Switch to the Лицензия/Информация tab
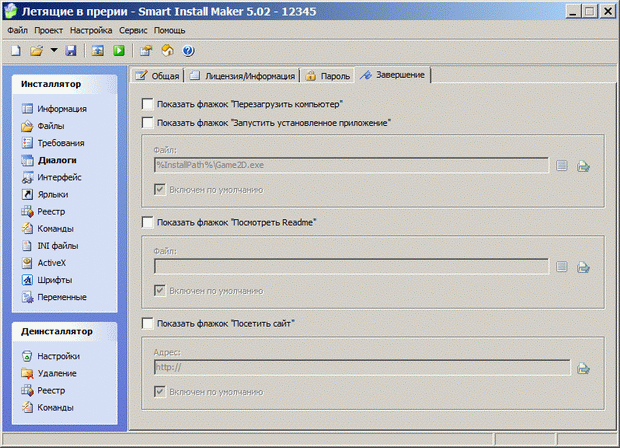620x448 pixels. tap(242, 76)
